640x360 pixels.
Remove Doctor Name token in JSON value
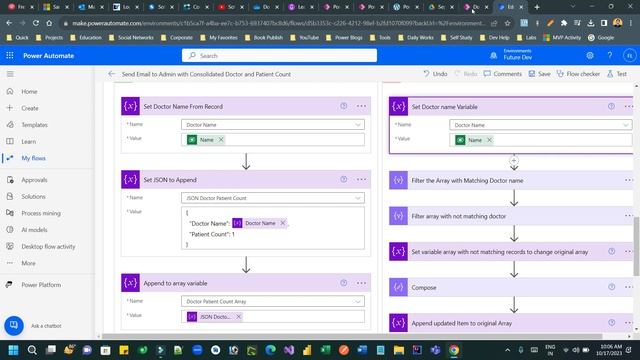pyautogui.click(x=282, y=223)
